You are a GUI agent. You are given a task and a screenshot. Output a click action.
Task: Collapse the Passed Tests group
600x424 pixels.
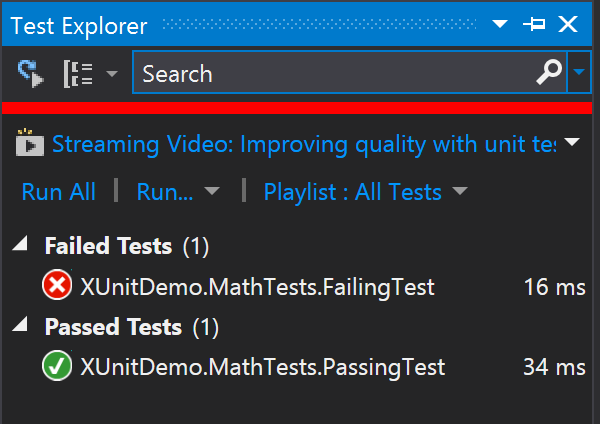pos(21,325)
